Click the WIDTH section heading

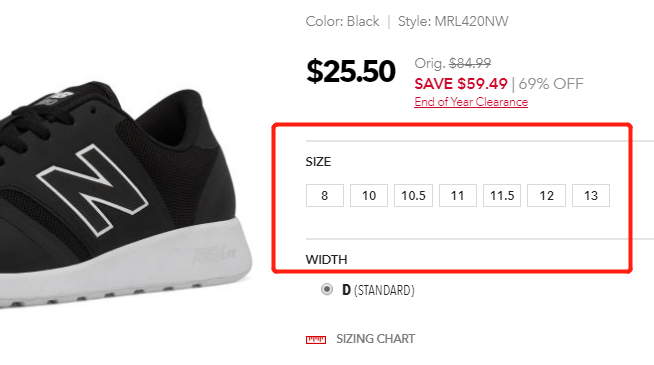[326, 259]
